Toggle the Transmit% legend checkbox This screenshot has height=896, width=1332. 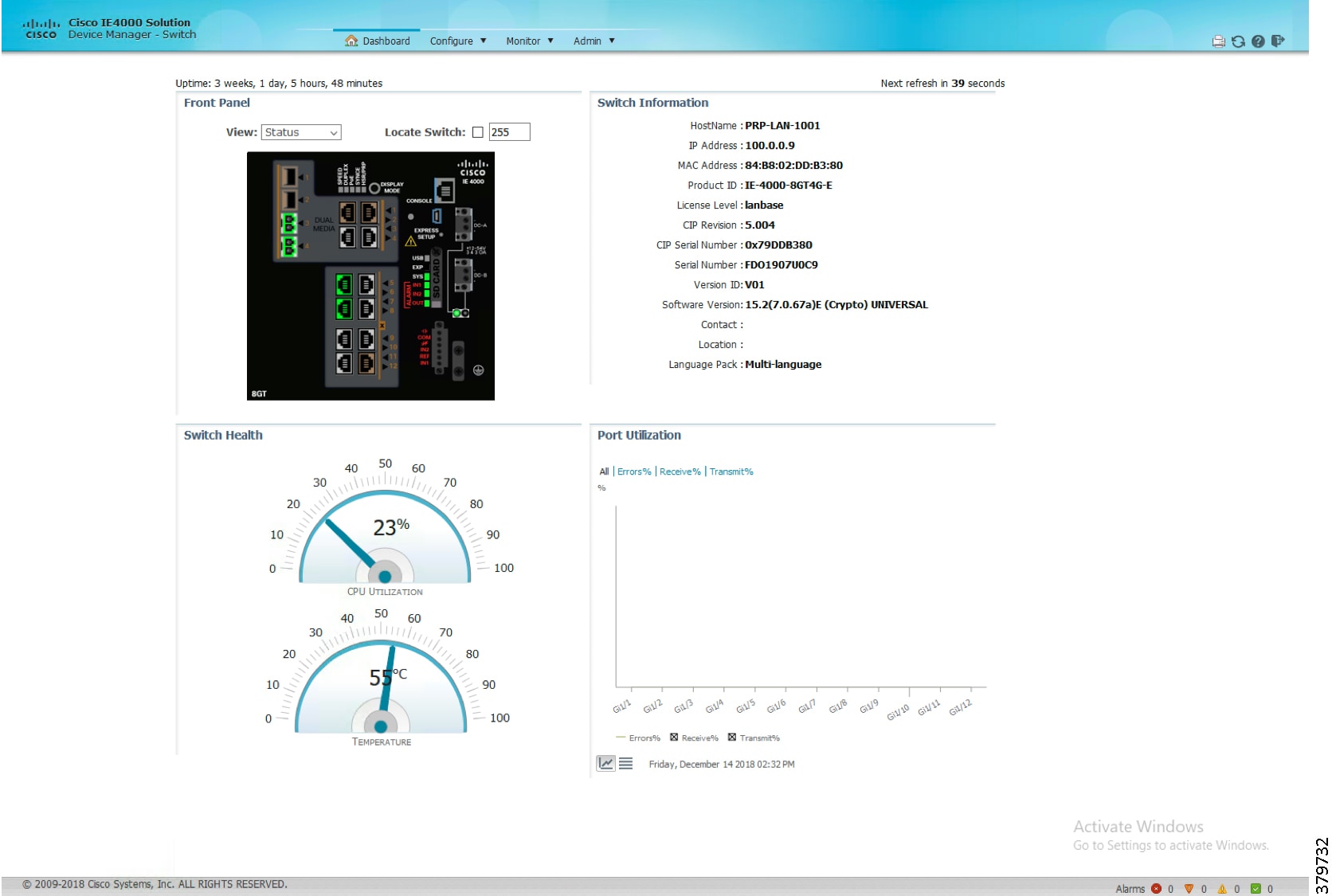[x=732, y=738]
